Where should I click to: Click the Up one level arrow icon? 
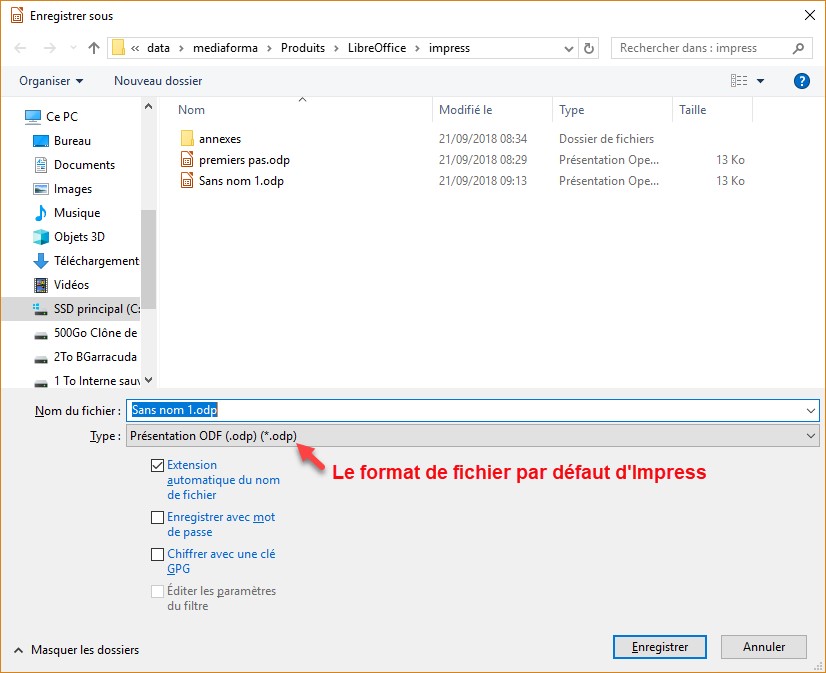[94, 48]
